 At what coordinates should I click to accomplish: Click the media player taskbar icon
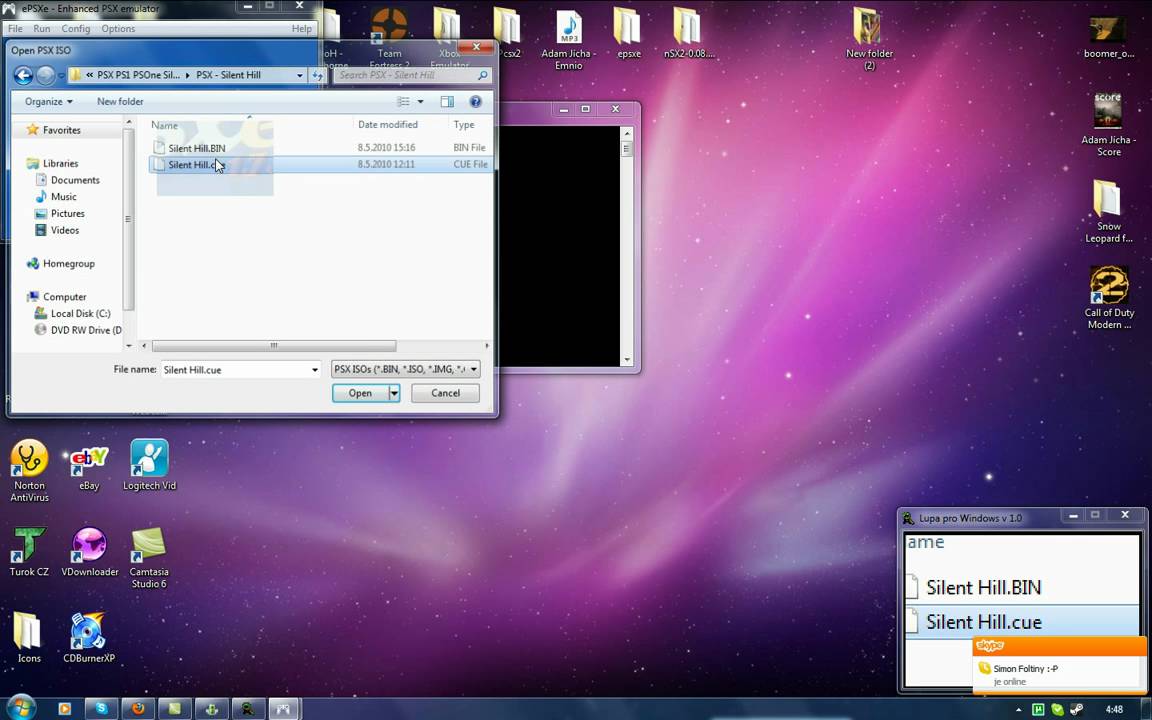pos(64,708)
